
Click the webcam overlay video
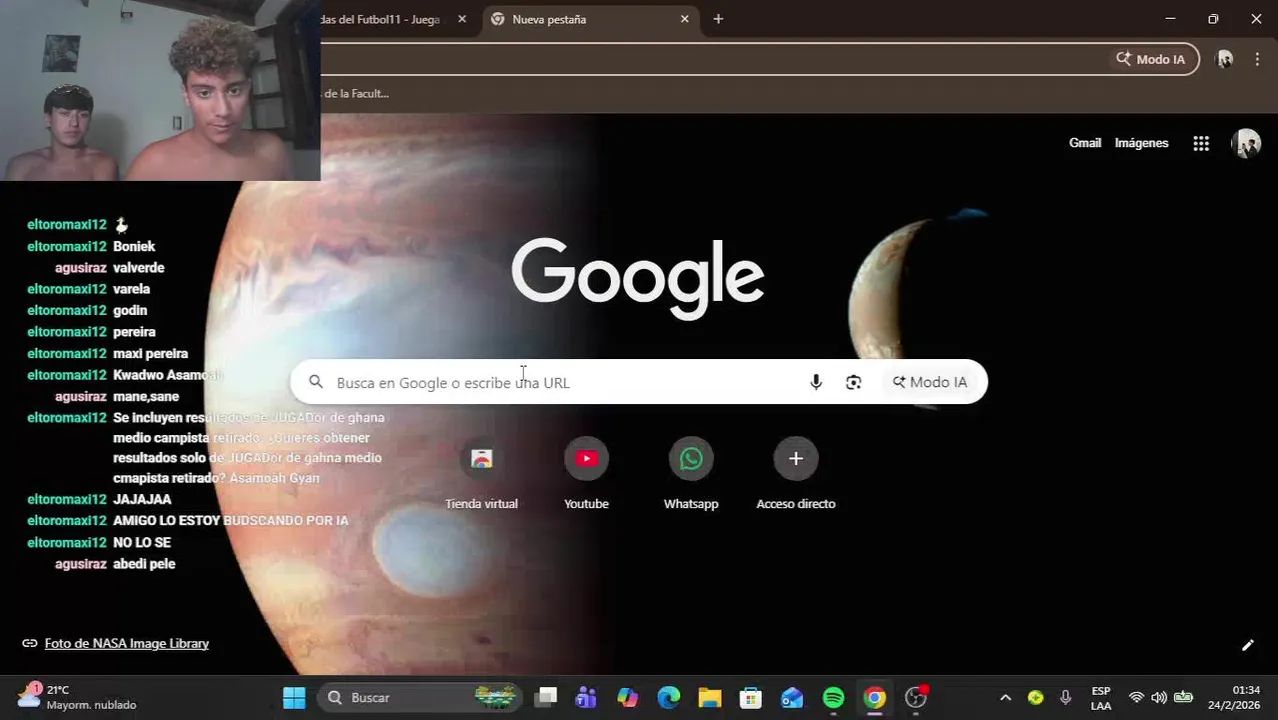coord(160,90)
